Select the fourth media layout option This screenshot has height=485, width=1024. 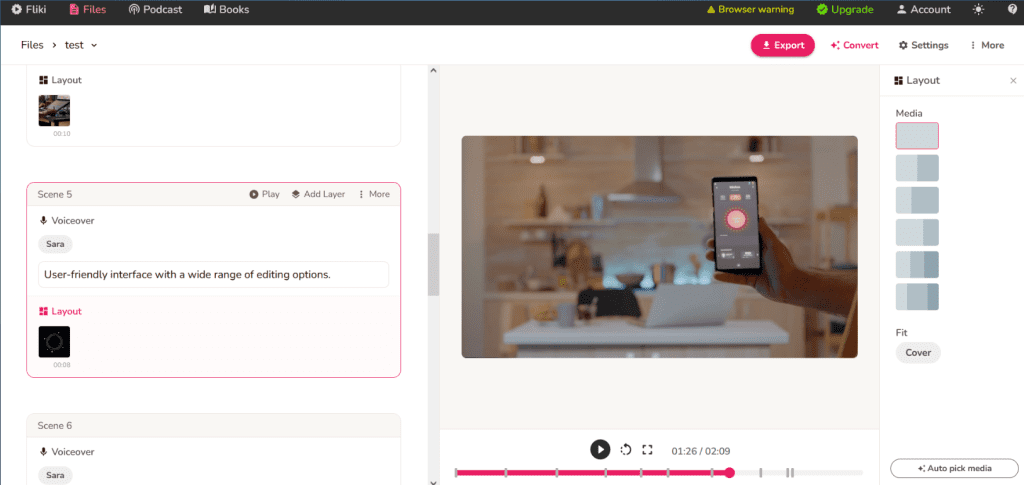tap(917, 232)
